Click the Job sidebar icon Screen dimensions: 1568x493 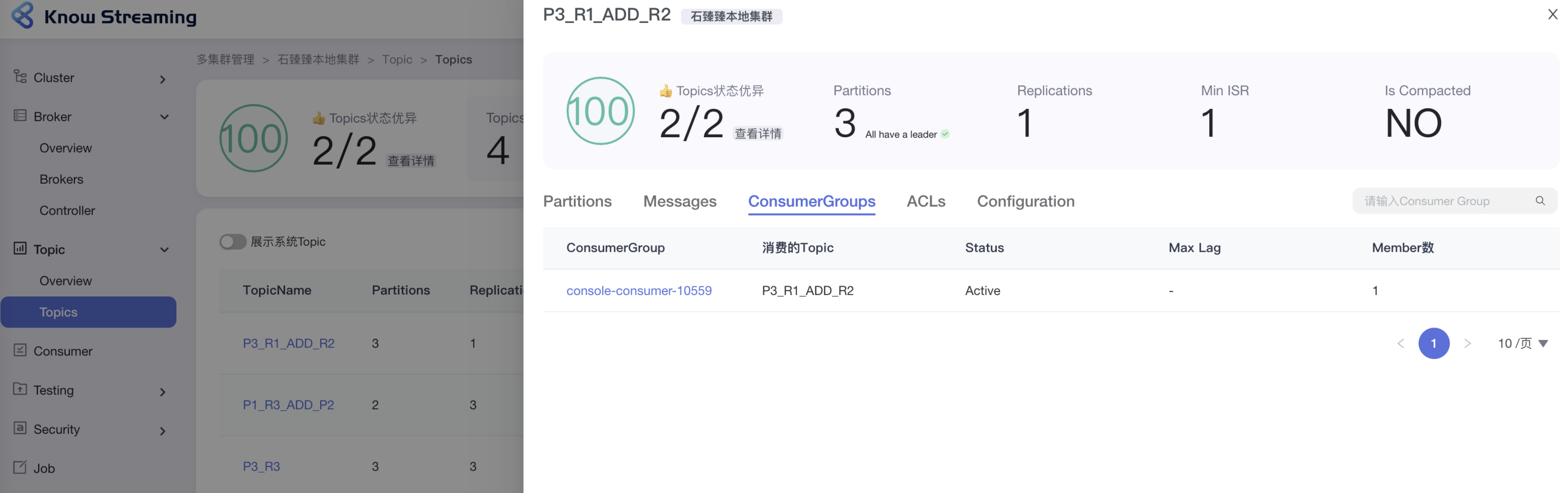[20, 467]
